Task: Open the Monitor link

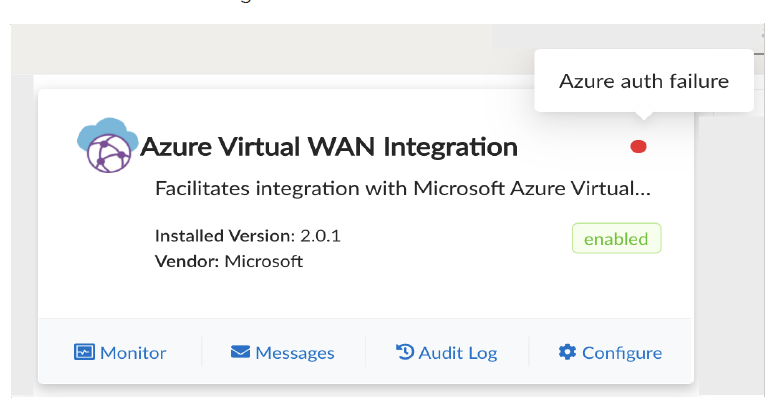Action: (x=133, y=353)
